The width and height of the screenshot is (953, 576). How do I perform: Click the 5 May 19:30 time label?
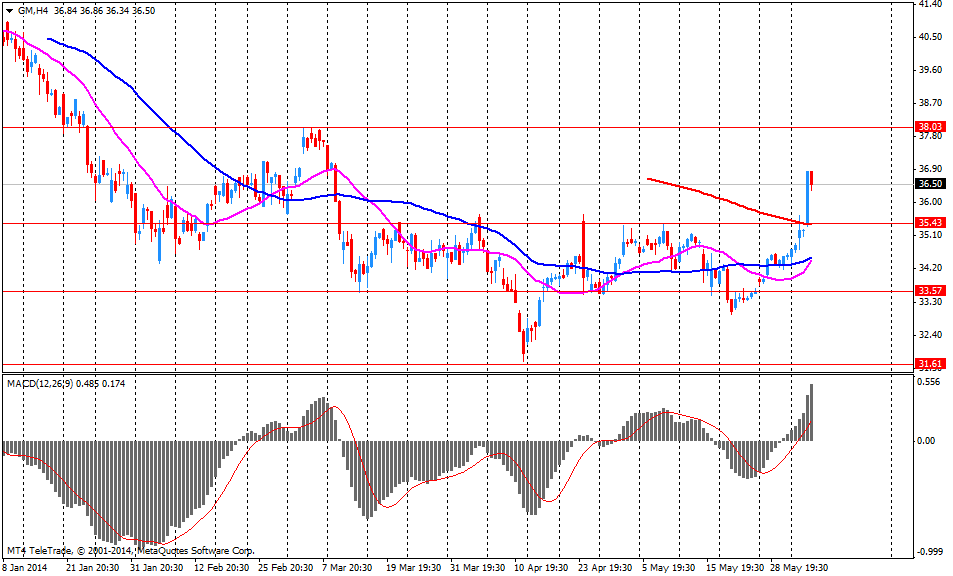coord(669,567)
